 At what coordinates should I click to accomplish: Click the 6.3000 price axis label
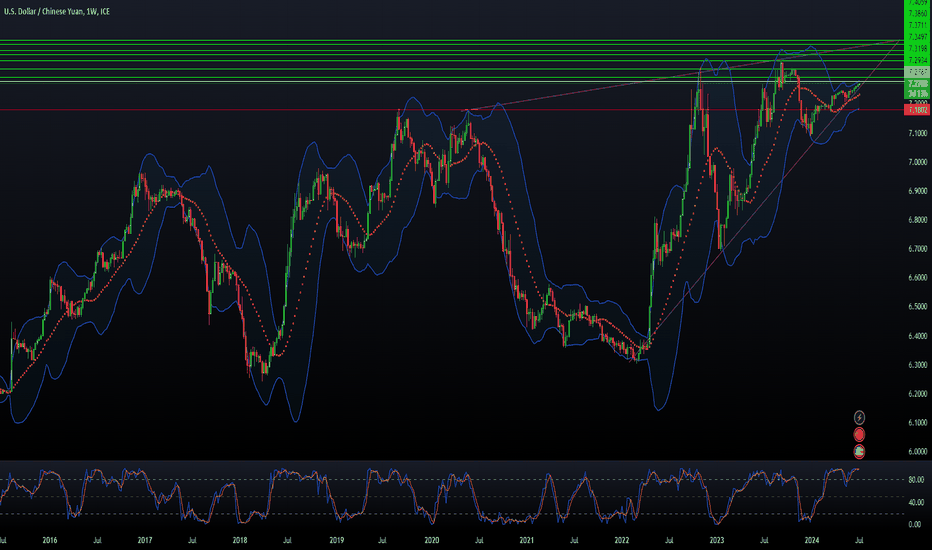pyautogui.click(x=917, y=364)
